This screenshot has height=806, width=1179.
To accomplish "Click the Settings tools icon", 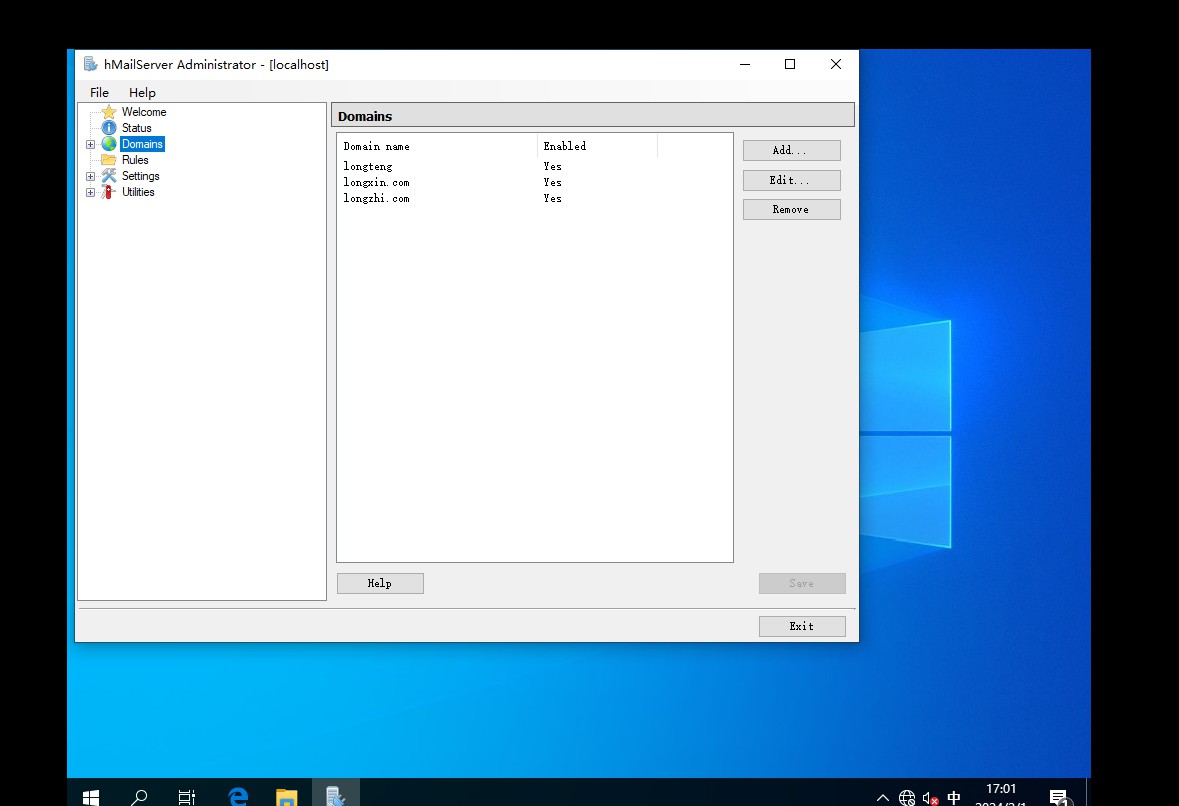I will [x=109, y=176].
